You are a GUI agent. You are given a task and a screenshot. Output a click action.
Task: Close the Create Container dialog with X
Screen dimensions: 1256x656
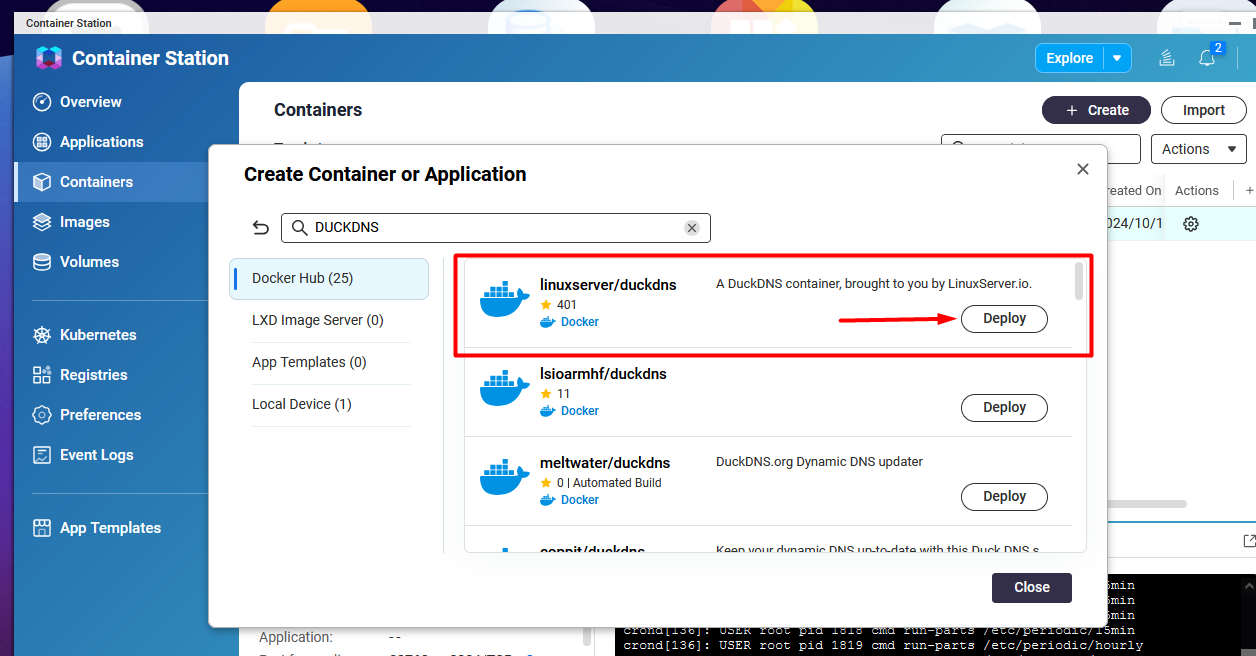pyautogui.click(x=1082, y=170)
